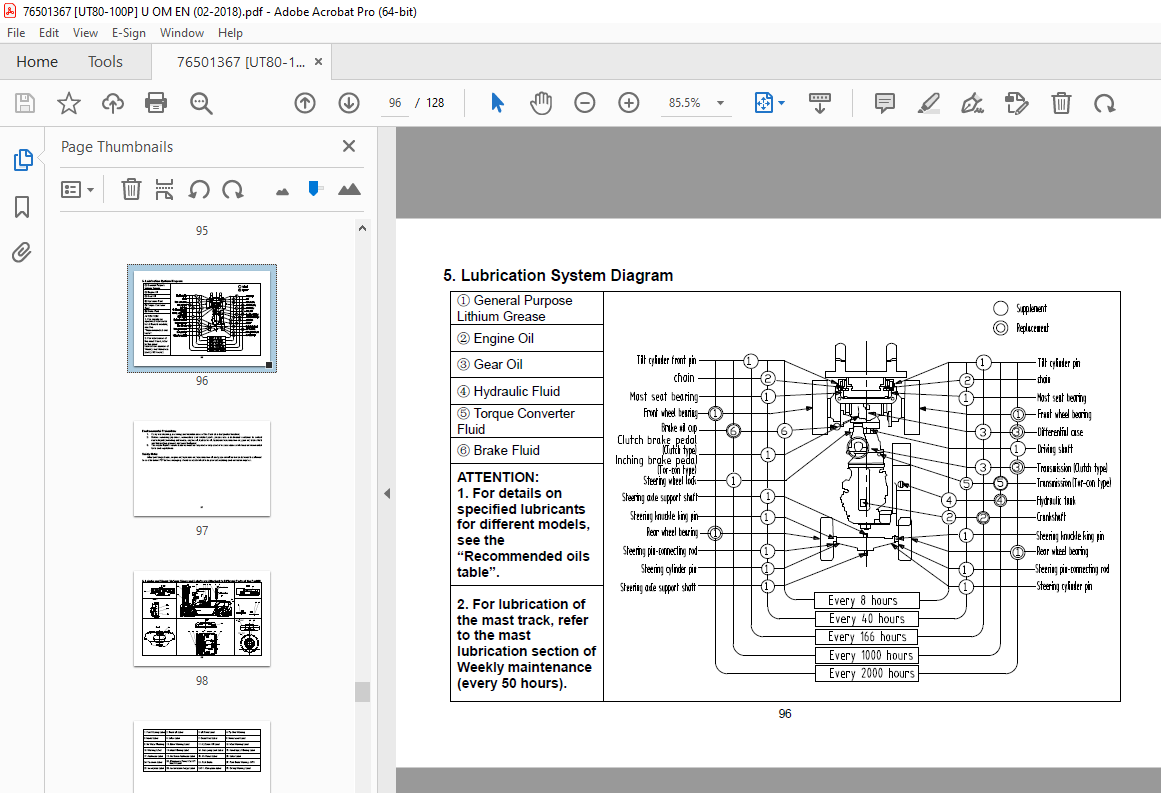Reduce thumbnail size small mountain icon
The image size is (1161, 793).
(x=282, y=192)
